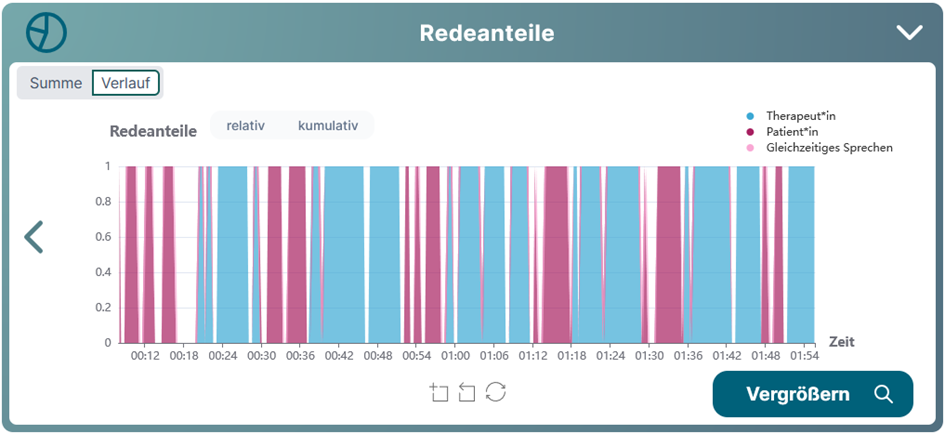Toggle Patient*in series in legend
The height and width of the screenshot is (434, 945).
tap(792, 132)
